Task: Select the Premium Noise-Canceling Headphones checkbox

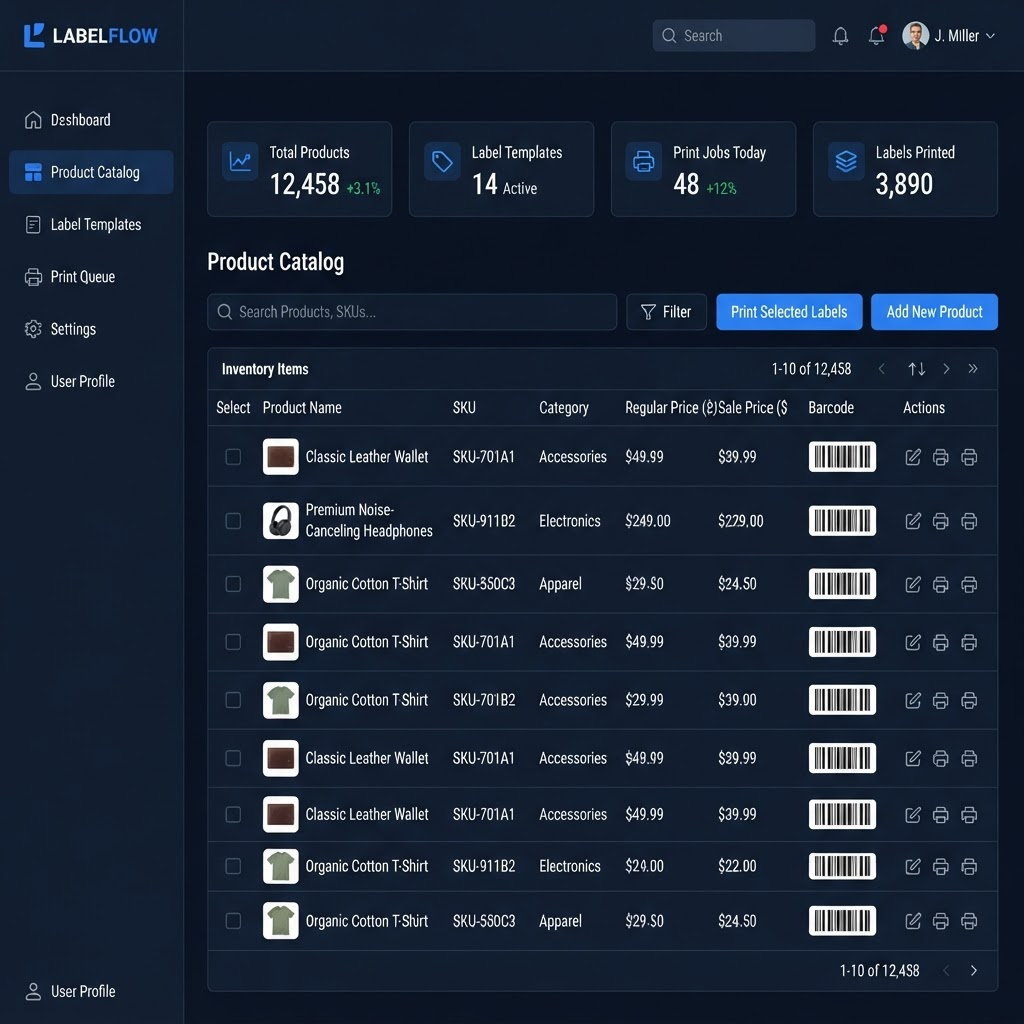Action: point(233,520)
